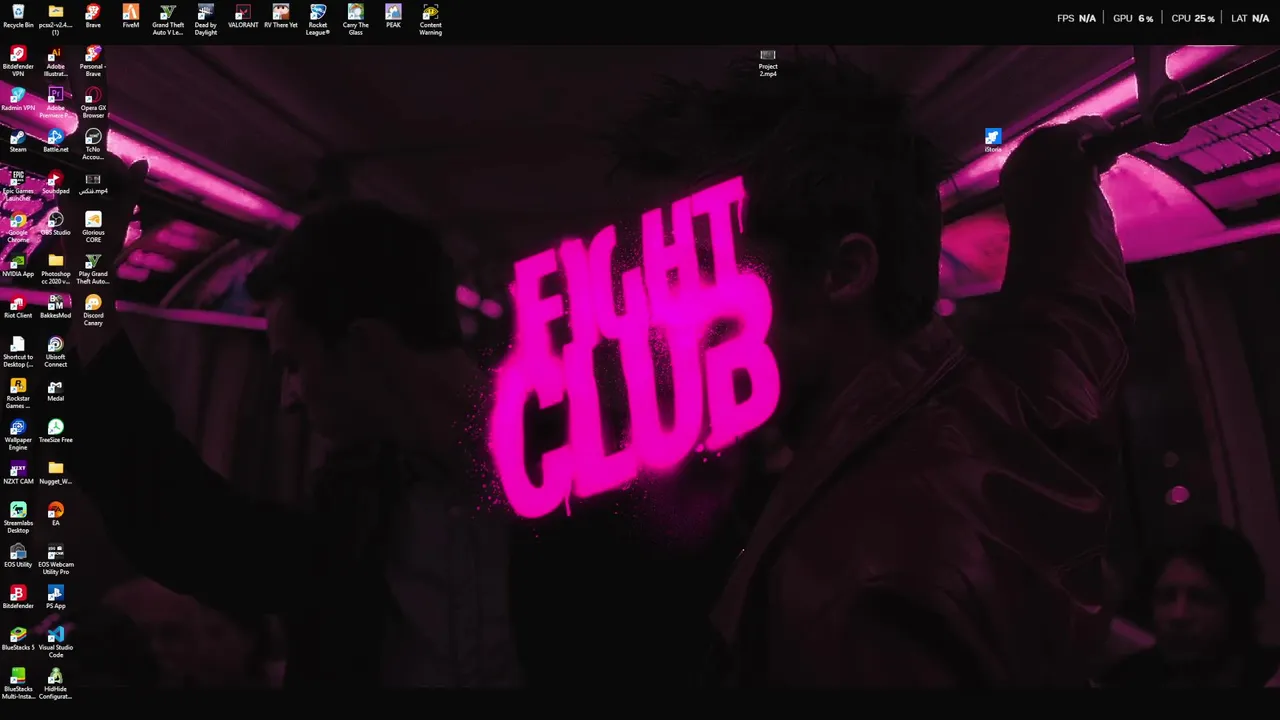
Task: Click the TreeSize Free icon
Action: coord(55,431)
